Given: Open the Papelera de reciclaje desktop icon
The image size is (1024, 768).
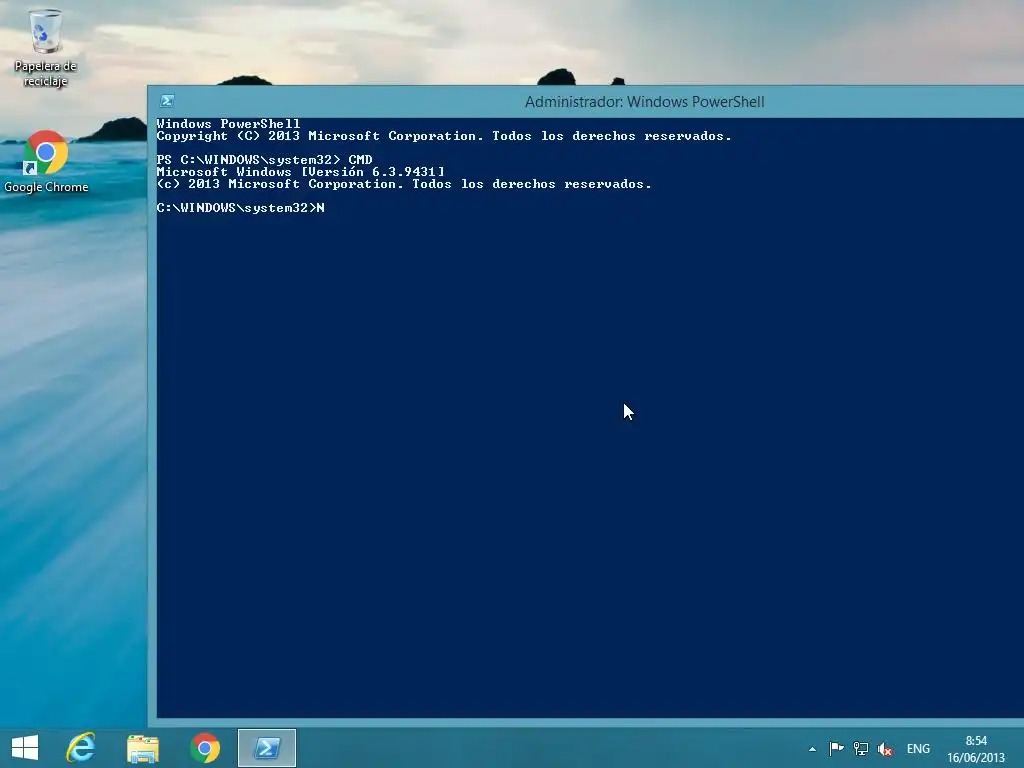Looking at the screenshot, I should [46, 48].
